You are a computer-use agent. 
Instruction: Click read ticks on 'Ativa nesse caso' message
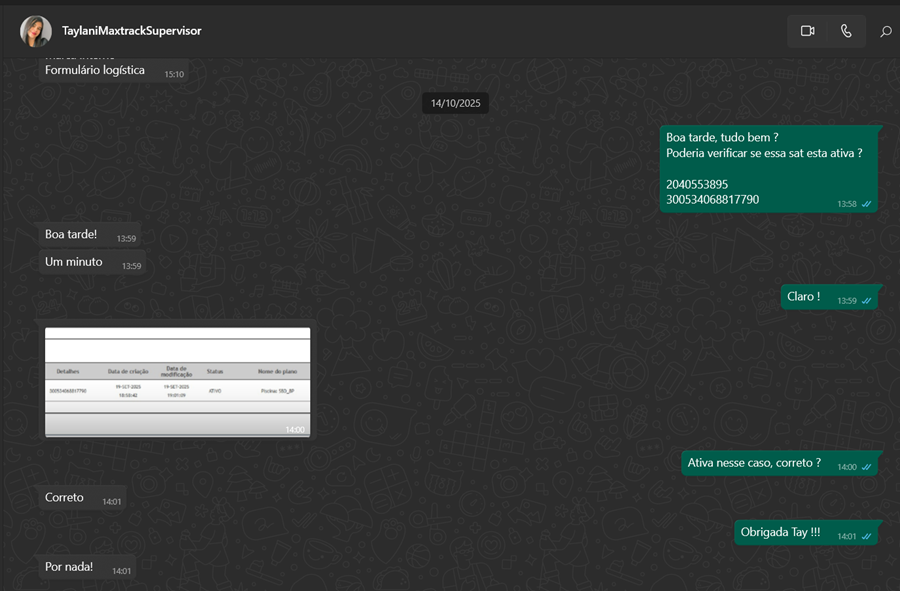pyautogui.click(x=867, y=467)
